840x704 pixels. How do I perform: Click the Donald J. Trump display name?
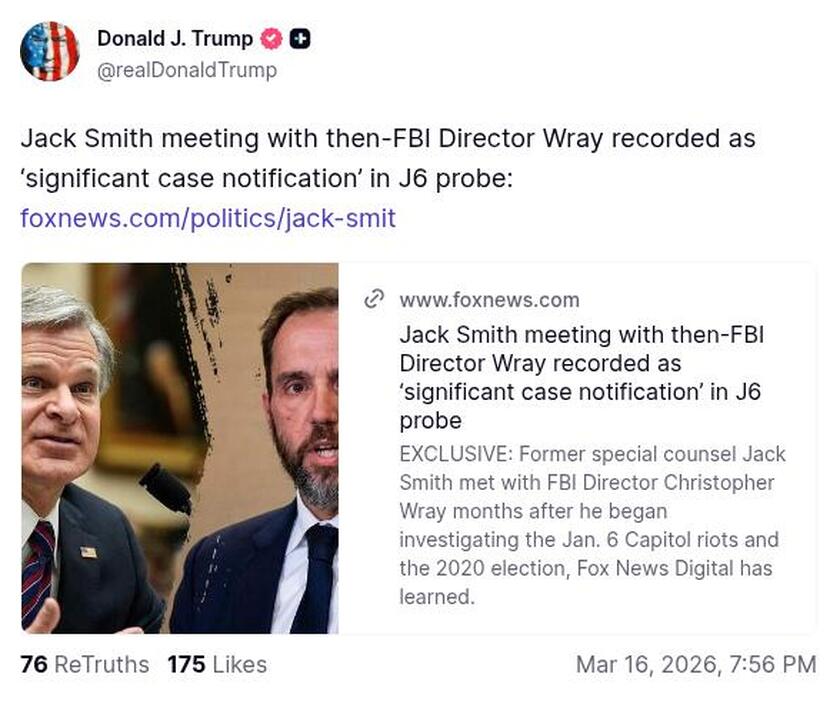point(175,39)
